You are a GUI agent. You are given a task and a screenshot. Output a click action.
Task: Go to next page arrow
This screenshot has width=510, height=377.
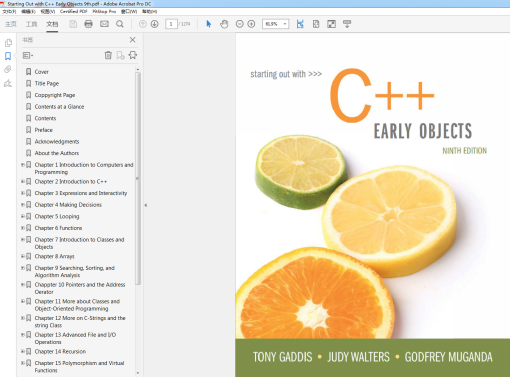tap(154, 24)
